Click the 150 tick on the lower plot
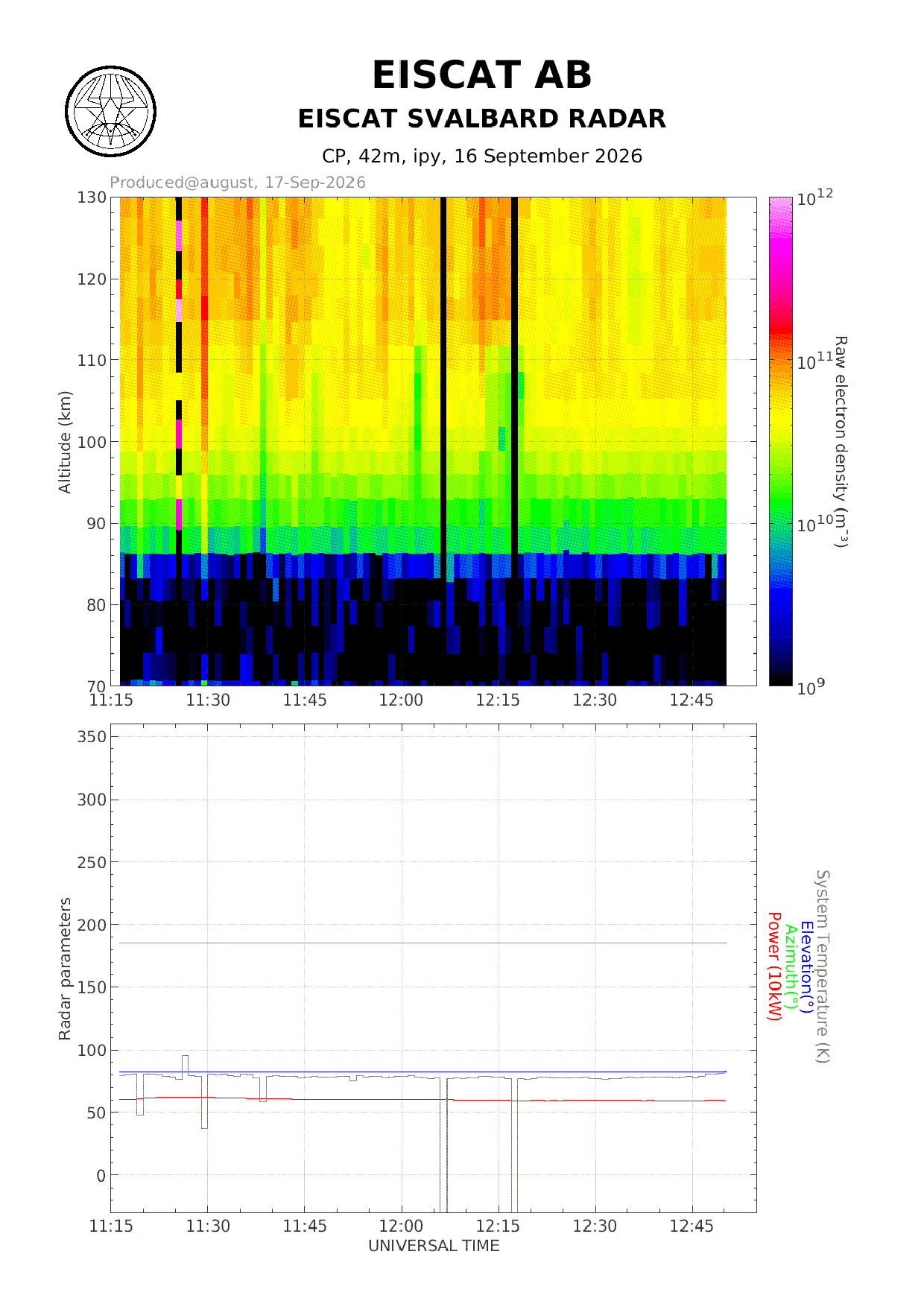This screenshot has height=1307, width=924. click(92, 987)
